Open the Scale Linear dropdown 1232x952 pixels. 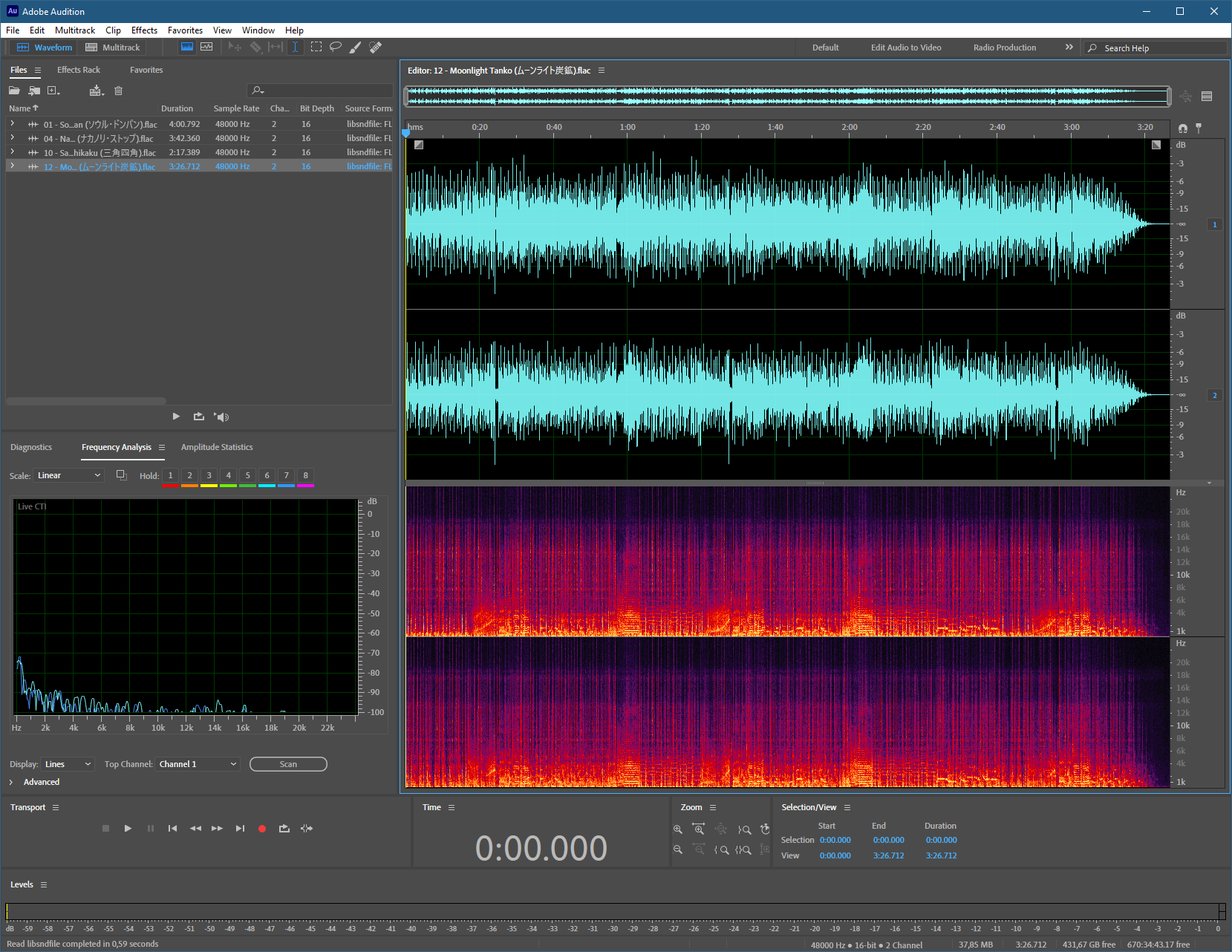pos(69,475)
